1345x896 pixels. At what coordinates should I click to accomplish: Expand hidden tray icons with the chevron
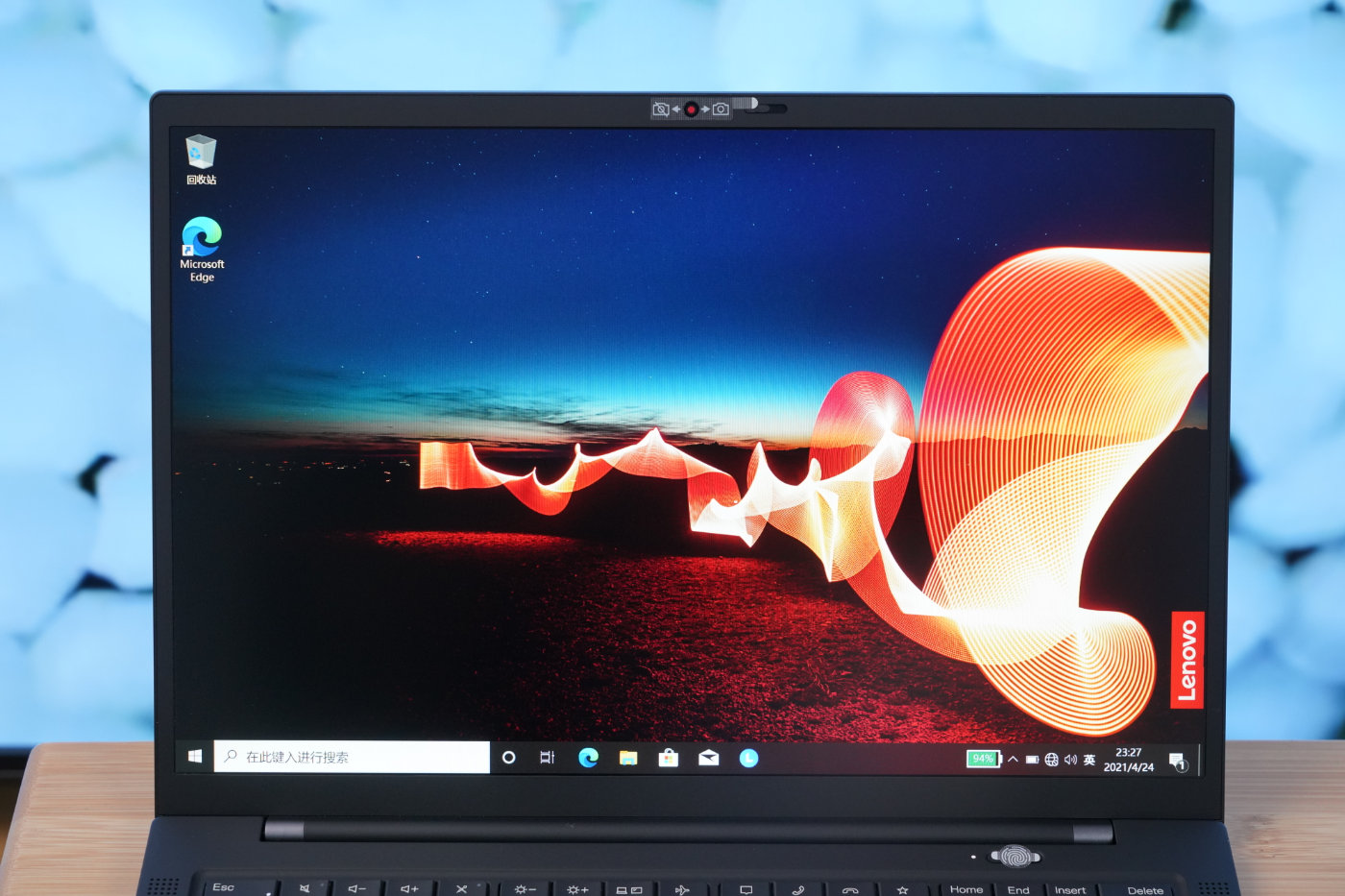pyautogui.click(x=1013, y=759)
